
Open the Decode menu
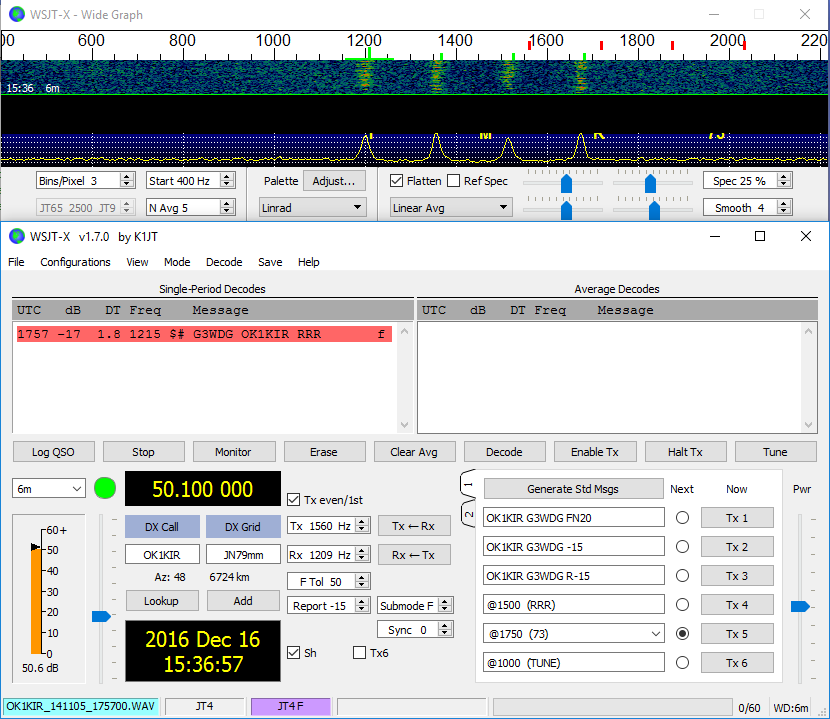pyautogui.click(x=224, y=262)
